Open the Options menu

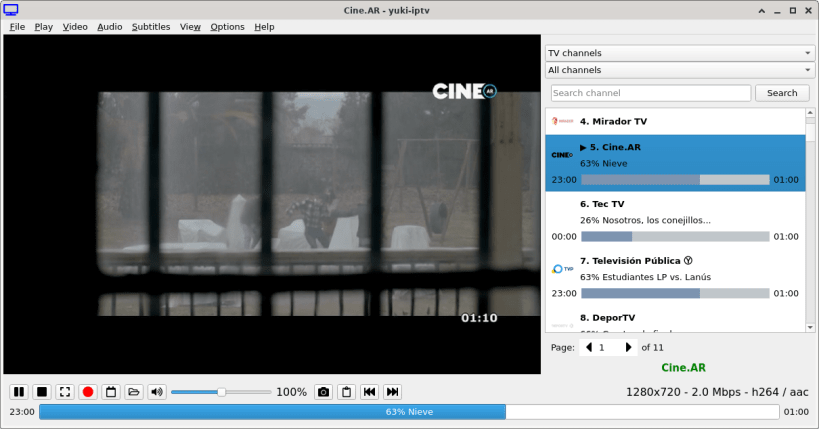[227, 27]
